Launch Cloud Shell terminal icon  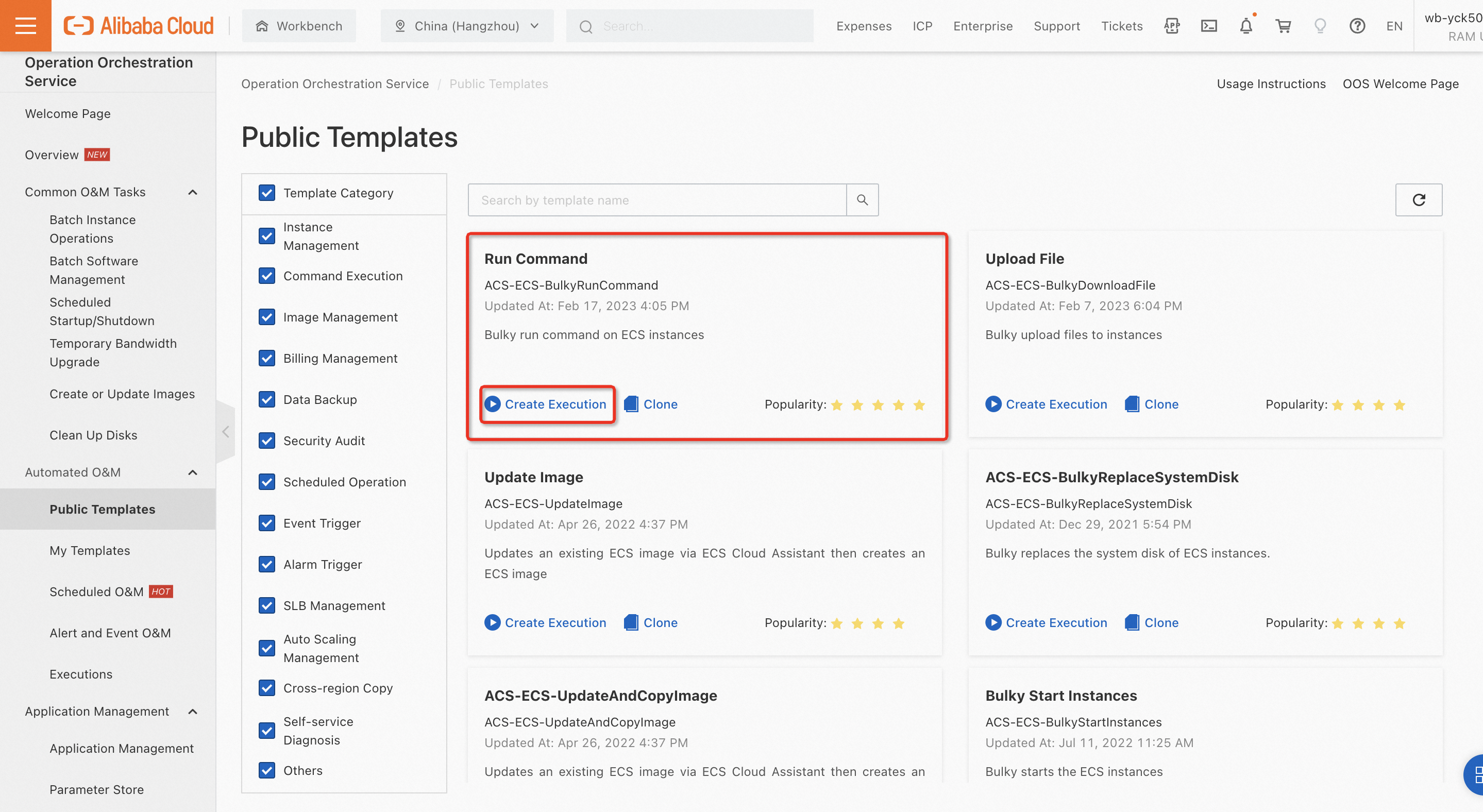pos(1208,26)
